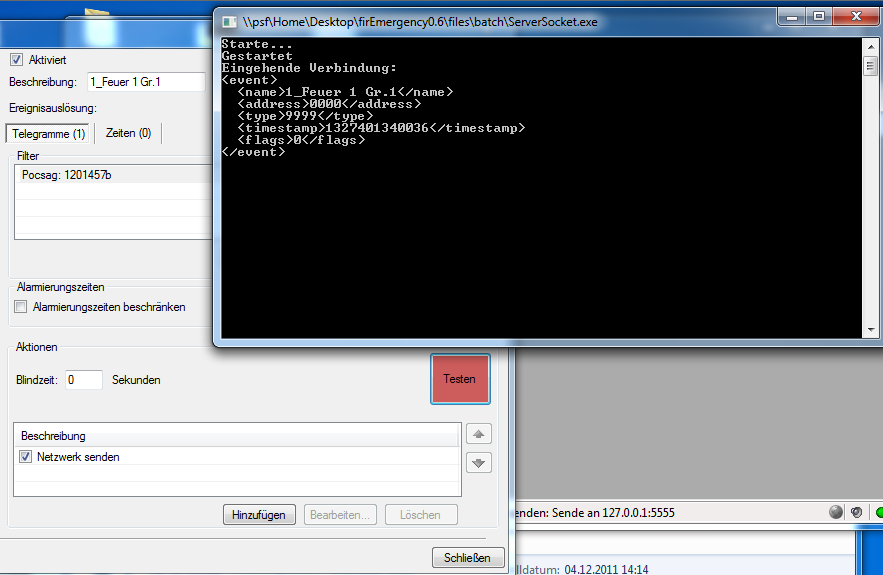The width and height of the screenshot is (883, 575).
Task: Minimize the ServerSocket.exe console window
Action: tap(791, 17)
